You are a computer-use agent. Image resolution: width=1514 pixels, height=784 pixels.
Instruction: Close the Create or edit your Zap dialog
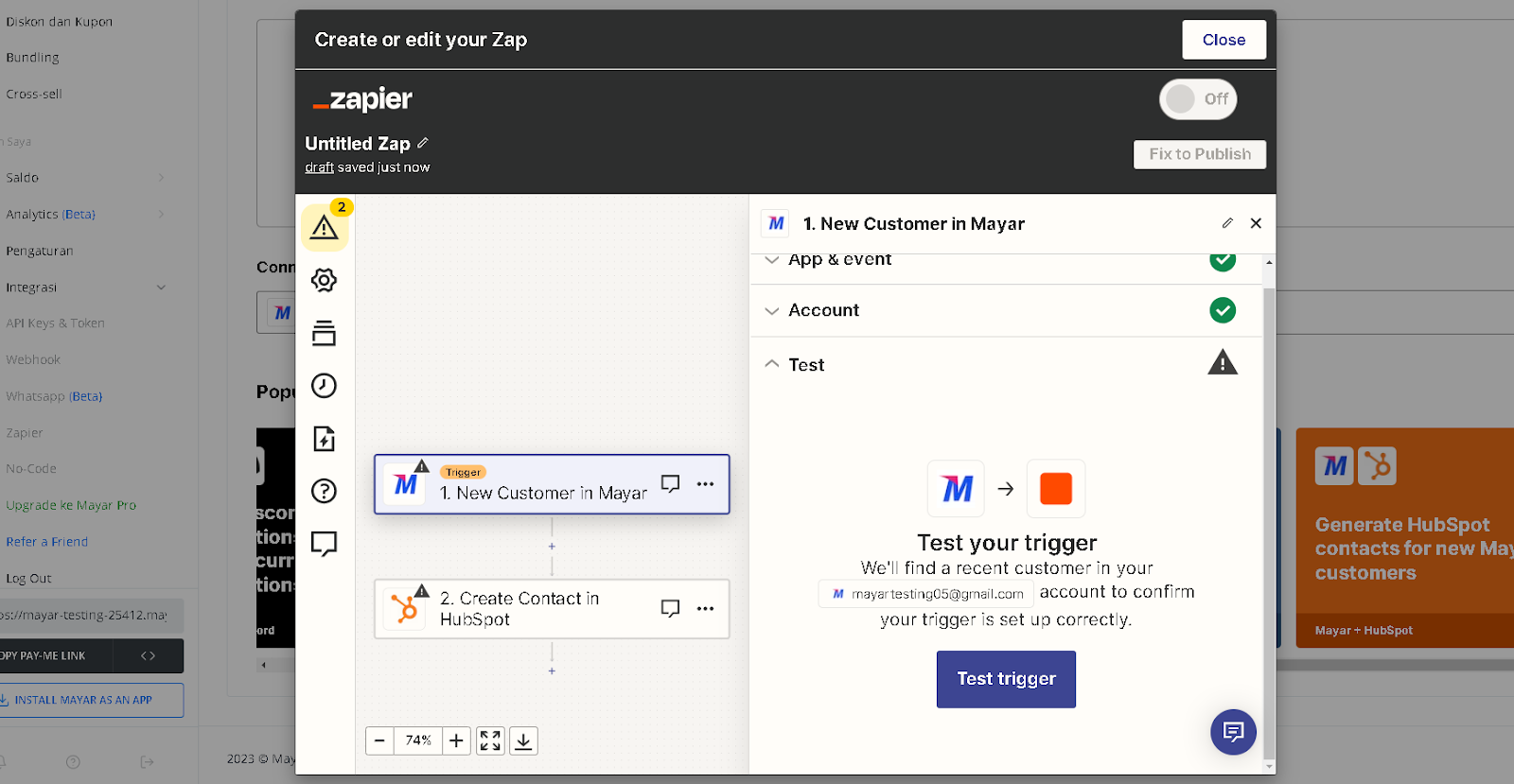coord(1224,40)
